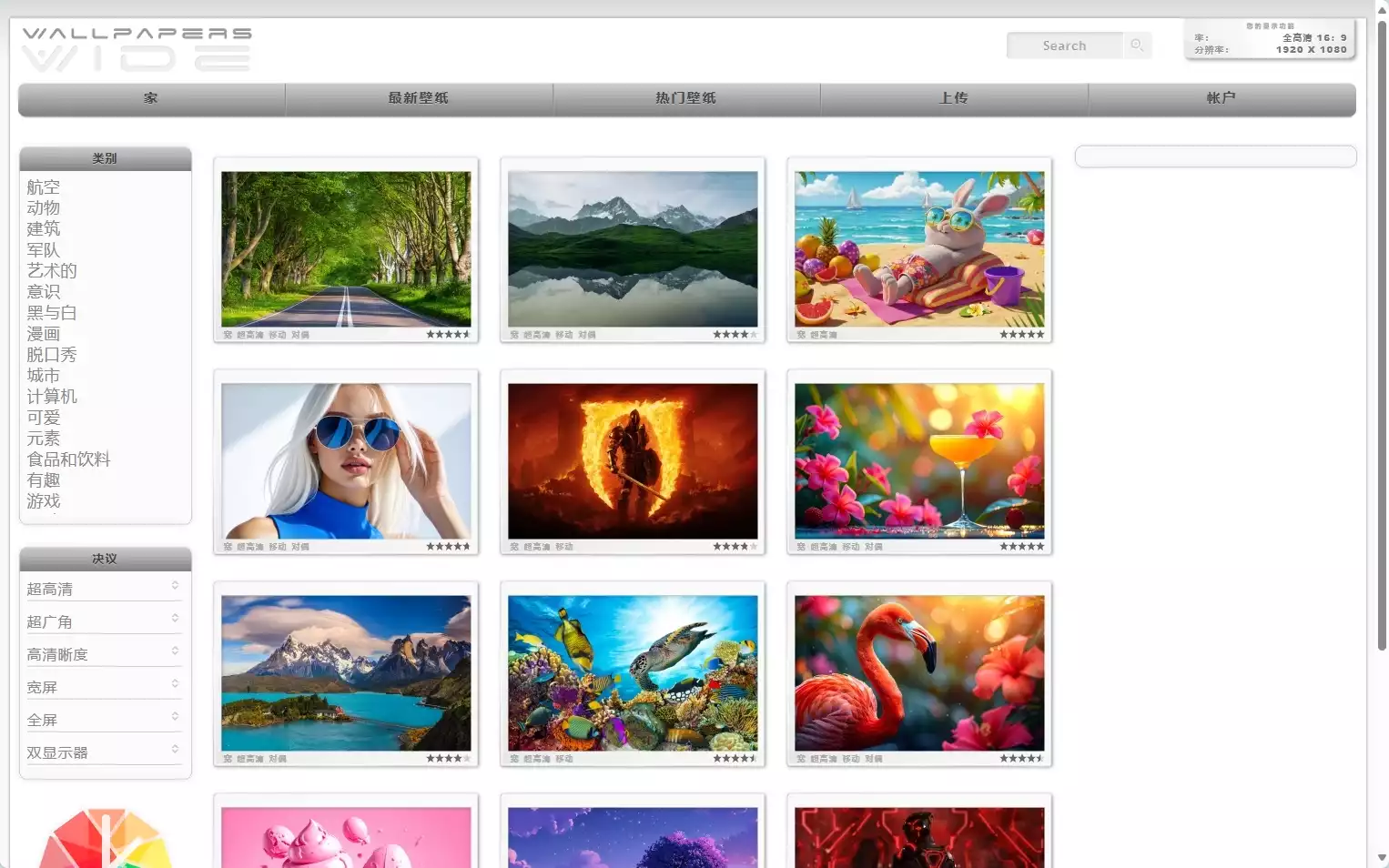Viewport: 1389px width, 868px height.
Task: Open the 计算机 category
Action: 52,397
